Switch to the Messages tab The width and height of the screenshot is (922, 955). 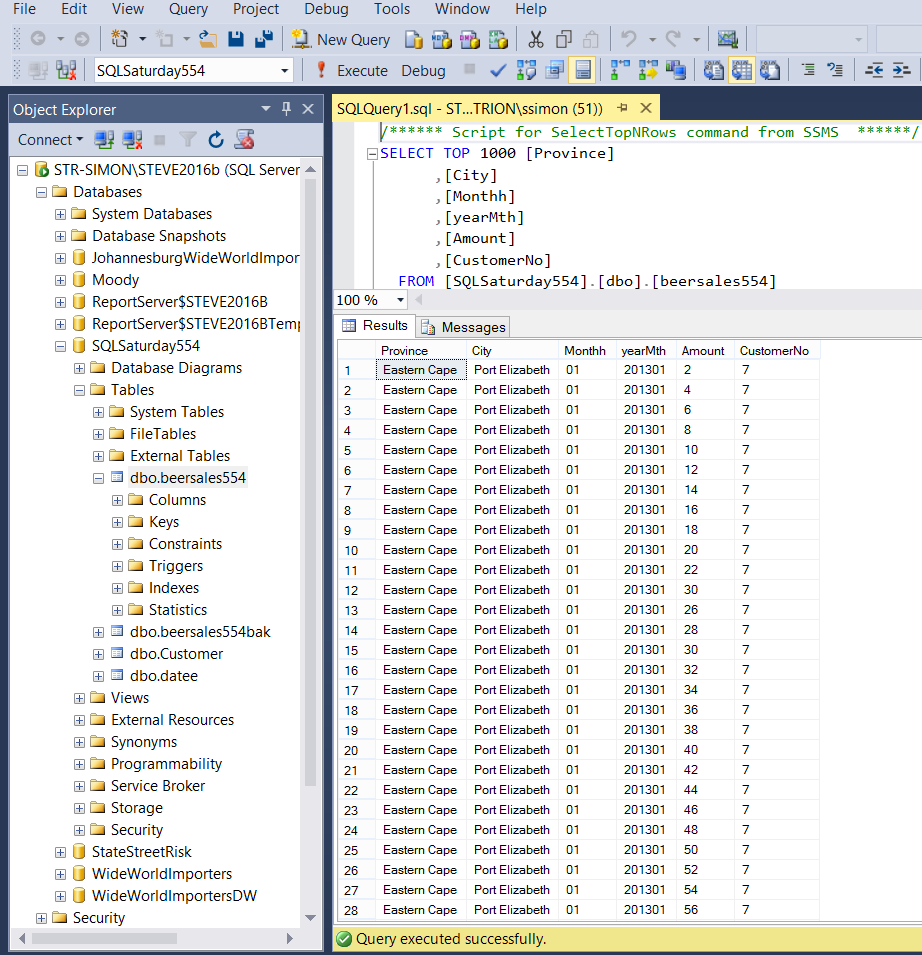(x=463, y=327)
